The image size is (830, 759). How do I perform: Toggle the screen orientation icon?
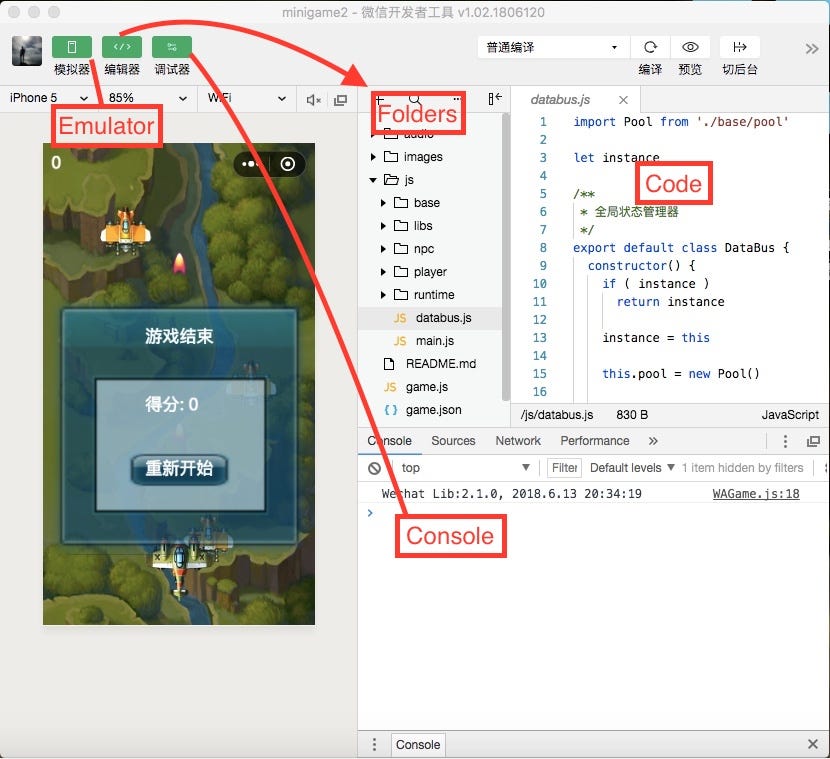tap(339, 99)
